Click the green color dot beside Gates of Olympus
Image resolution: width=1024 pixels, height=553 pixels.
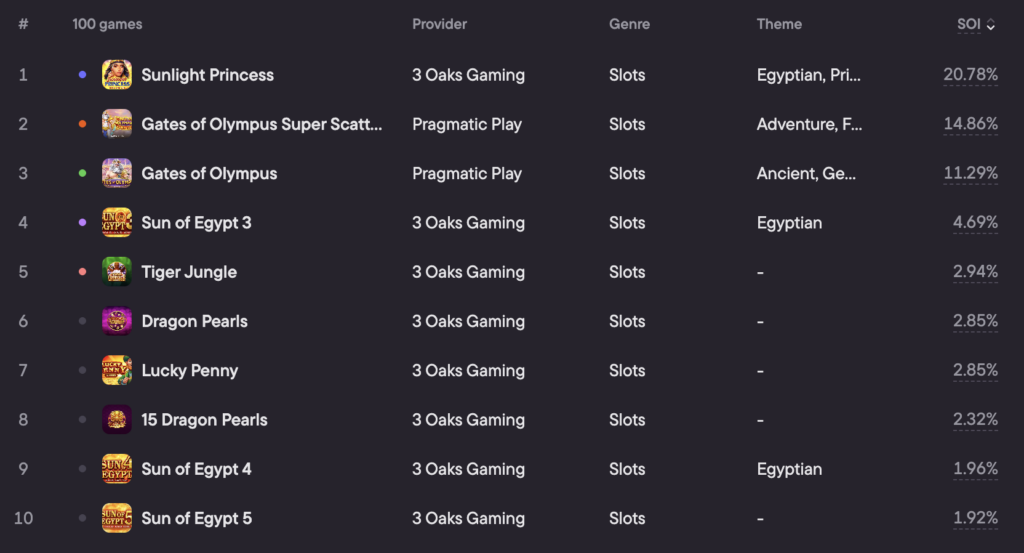pos(82,174)
